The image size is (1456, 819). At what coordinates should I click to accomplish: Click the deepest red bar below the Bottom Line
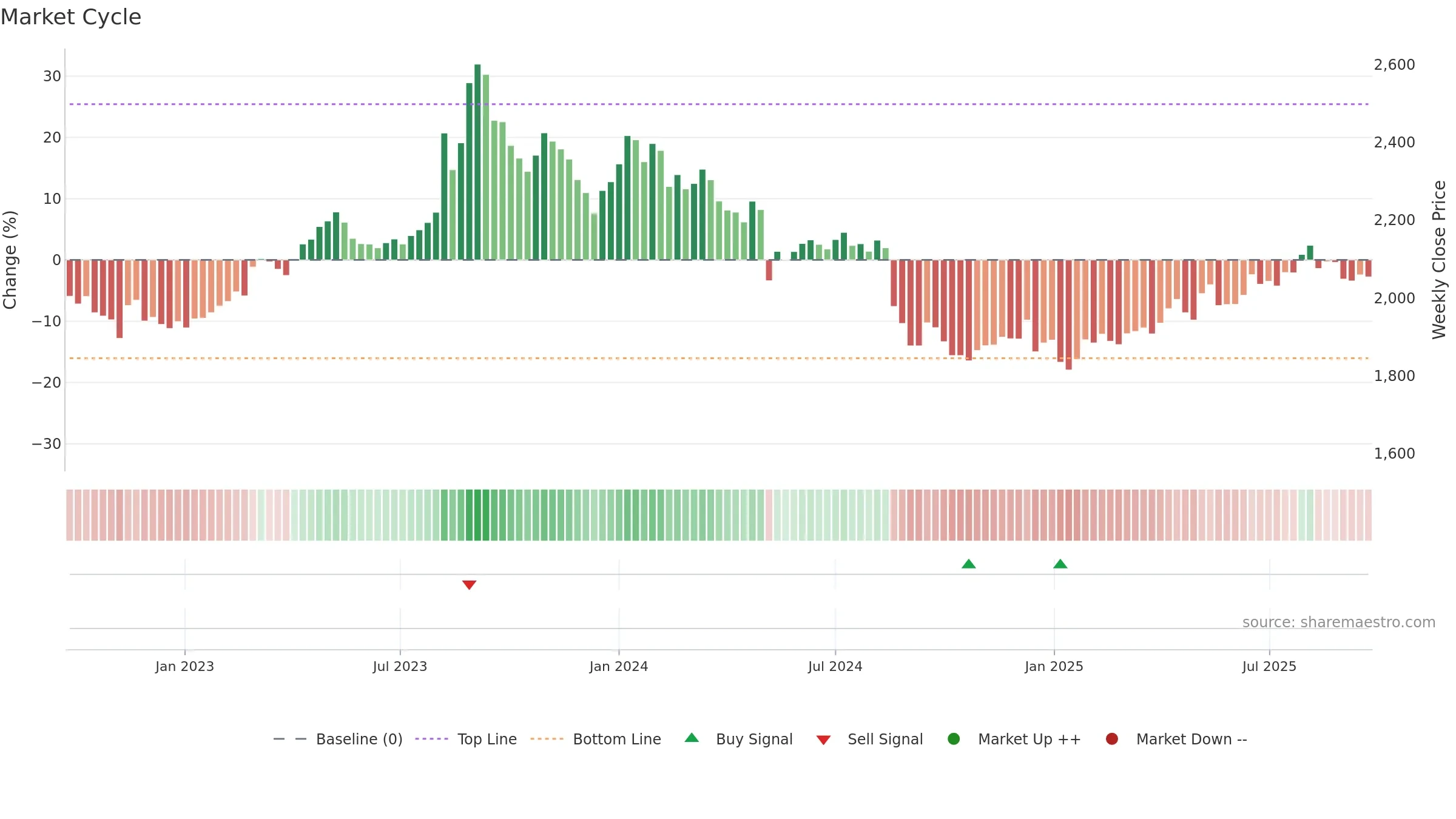pyautogui.click(x=1068, y=315)
